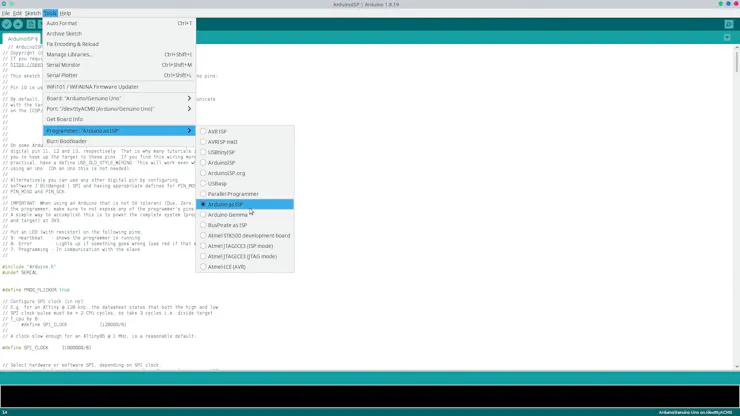Select Atmel JTAGICE3 (ISP mode)
740x416 pixels.
(x=245, y=246)
